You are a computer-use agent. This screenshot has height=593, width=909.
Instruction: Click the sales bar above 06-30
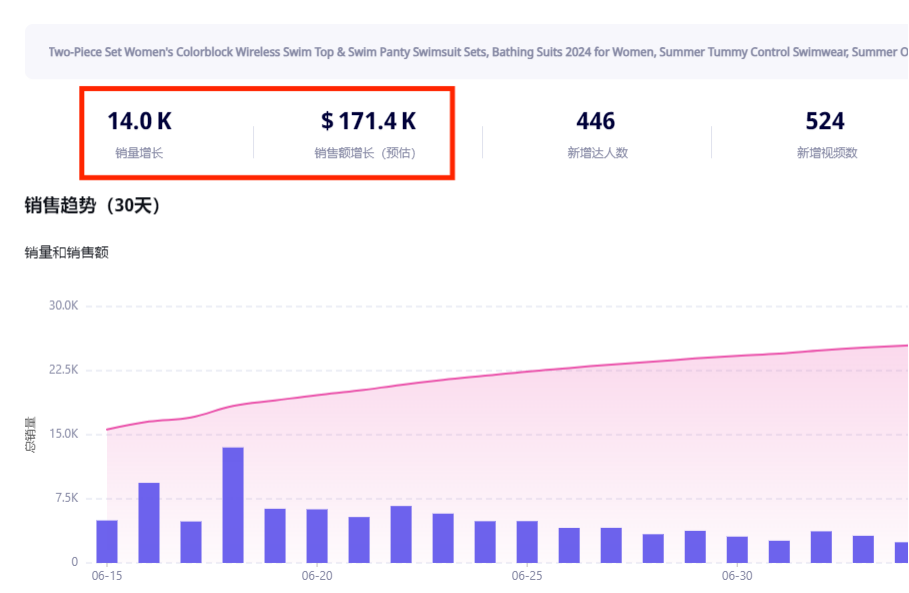tap(737, 549)
